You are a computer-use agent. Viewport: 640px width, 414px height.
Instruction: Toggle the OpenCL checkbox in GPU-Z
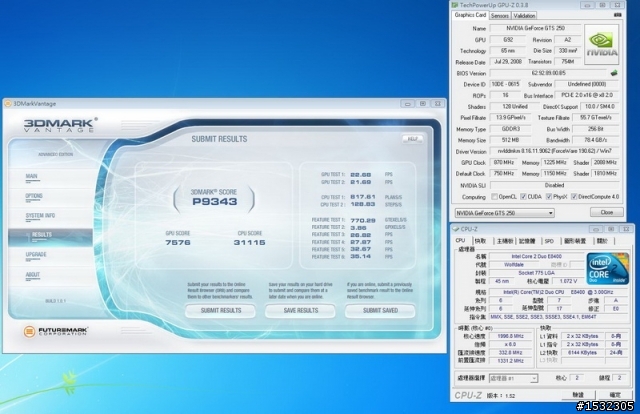click(494, 197)
